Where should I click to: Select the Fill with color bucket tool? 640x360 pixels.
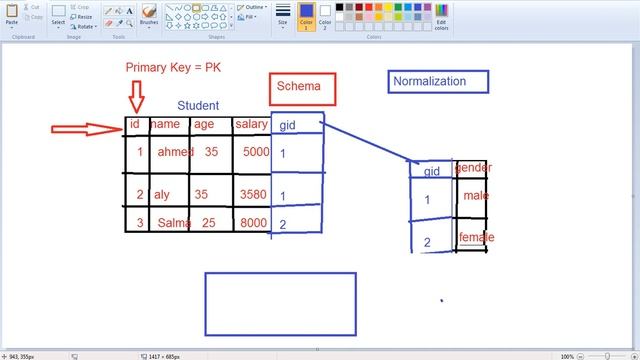pos(119,11)
